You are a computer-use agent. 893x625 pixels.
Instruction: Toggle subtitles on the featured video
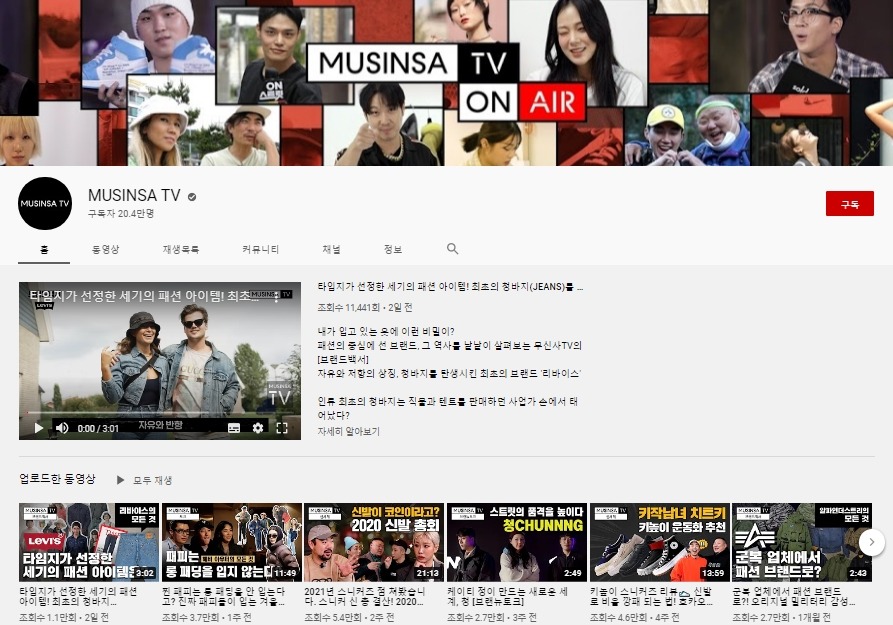[234, 428]
